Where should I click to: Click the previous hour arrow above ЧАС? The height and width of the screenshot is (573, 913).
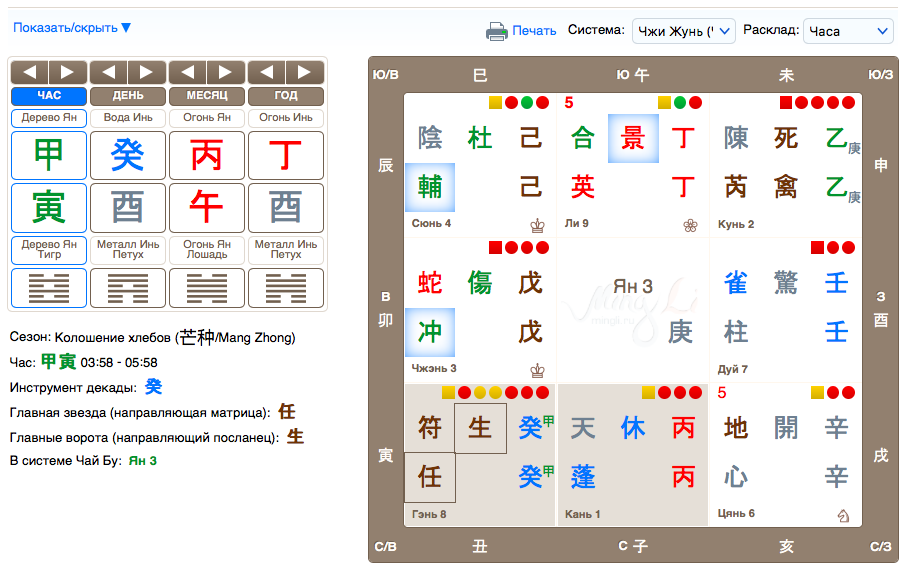coord(30,72)
